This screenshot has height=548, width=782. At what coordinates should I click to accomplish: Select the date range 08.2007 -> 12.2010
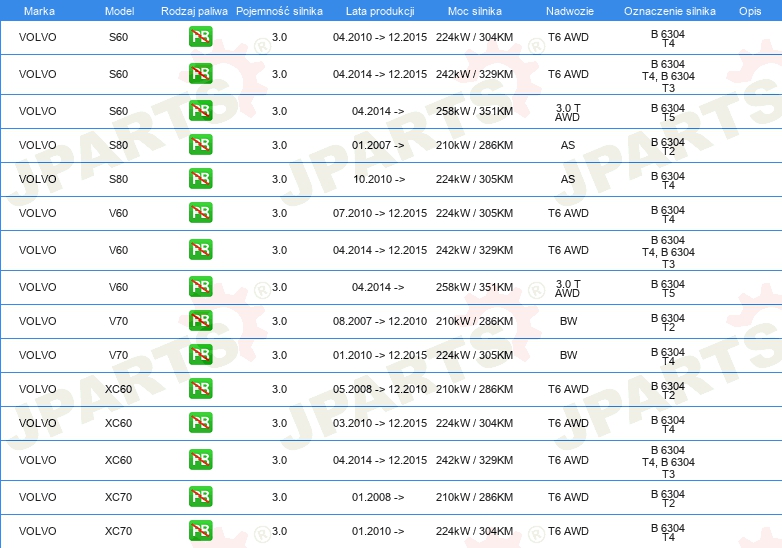tap(380, 321)
